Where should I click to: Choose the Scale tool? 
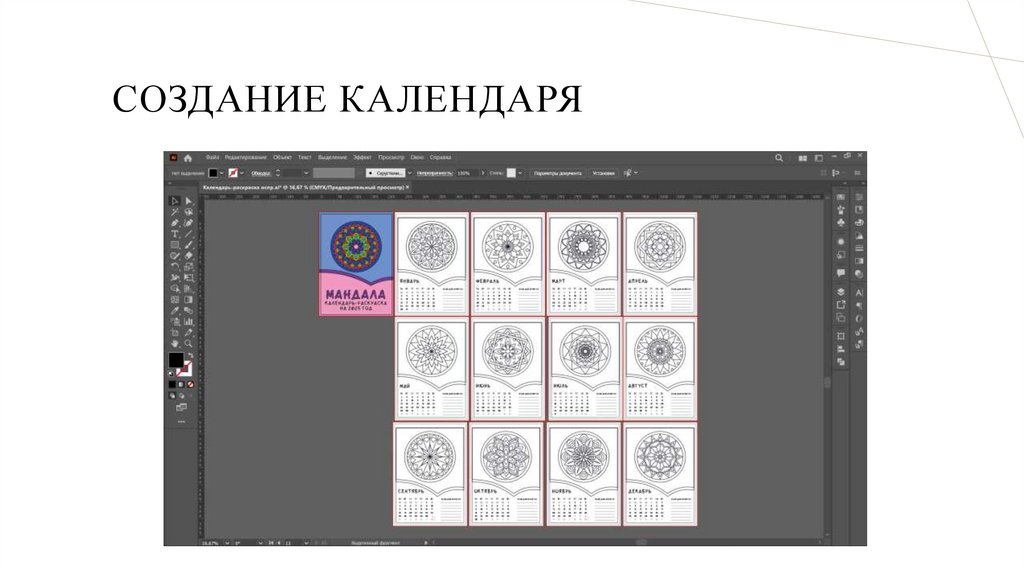click(189, 266)
